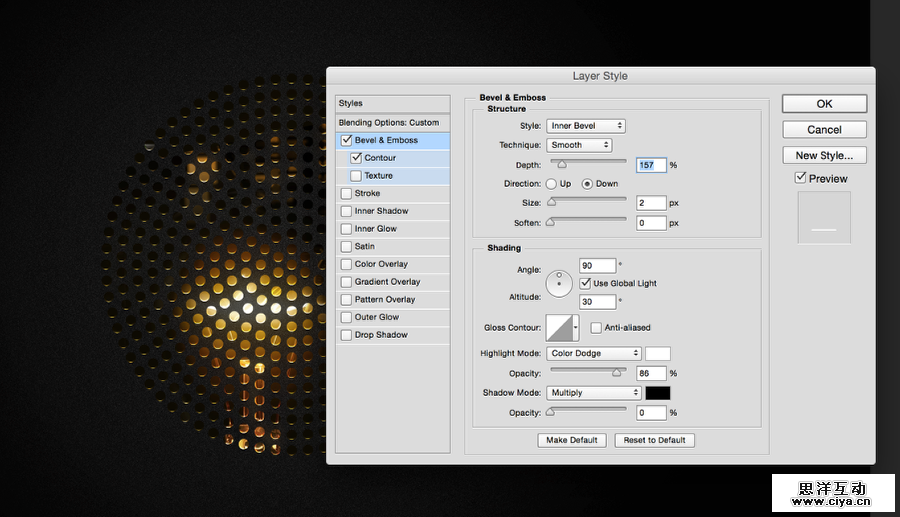The height and width of the screenshot is (517, 900).
Task: Select the Up direction radio button
Action: coord(551,184)
